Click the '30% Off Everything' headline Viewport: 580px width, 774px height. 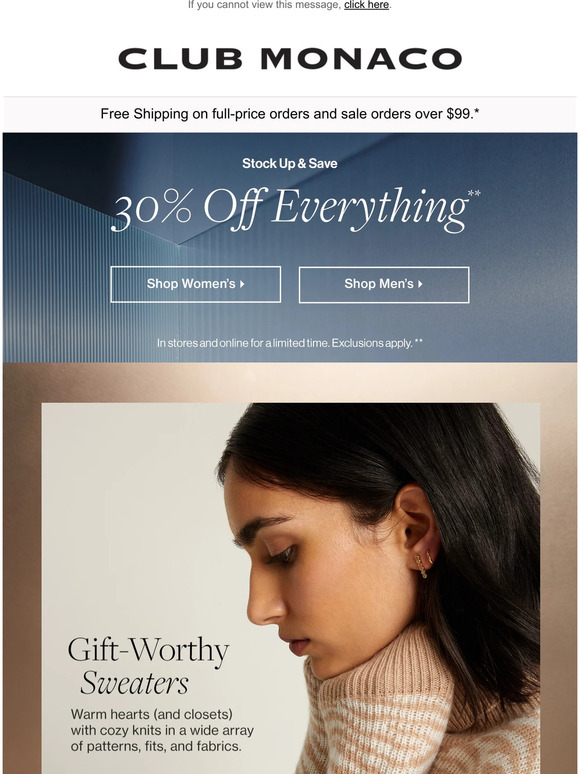point(290,208)
